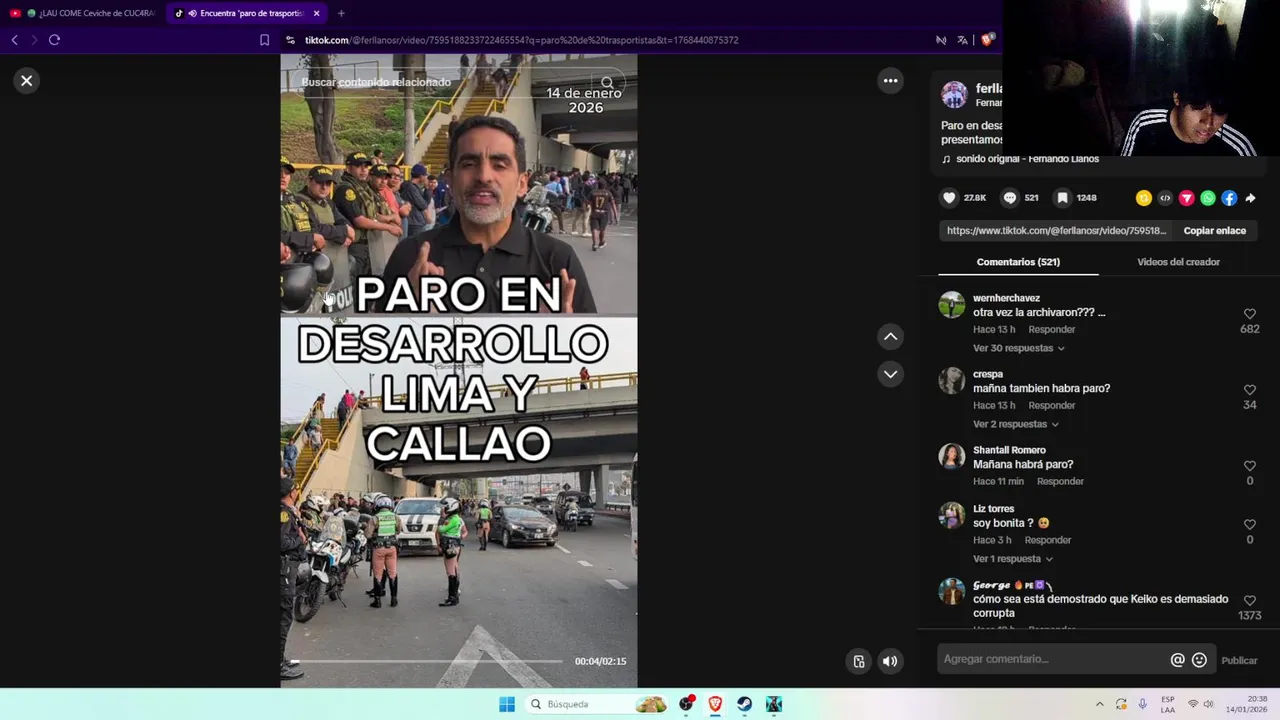The image size is (1280, 720).
Task: Insert a mention with @ icon
Action: pos(1177,660)
